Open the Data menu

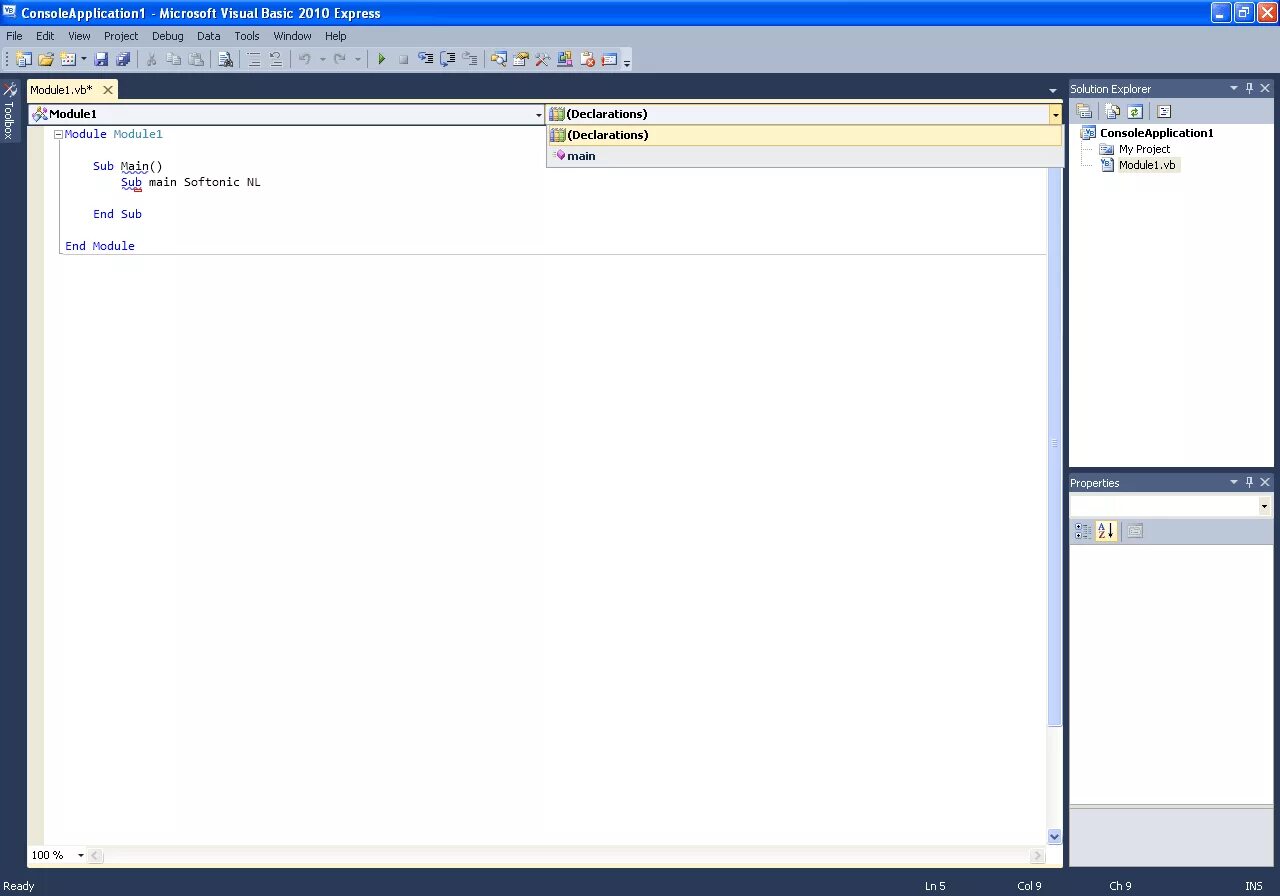coord(208,36)
